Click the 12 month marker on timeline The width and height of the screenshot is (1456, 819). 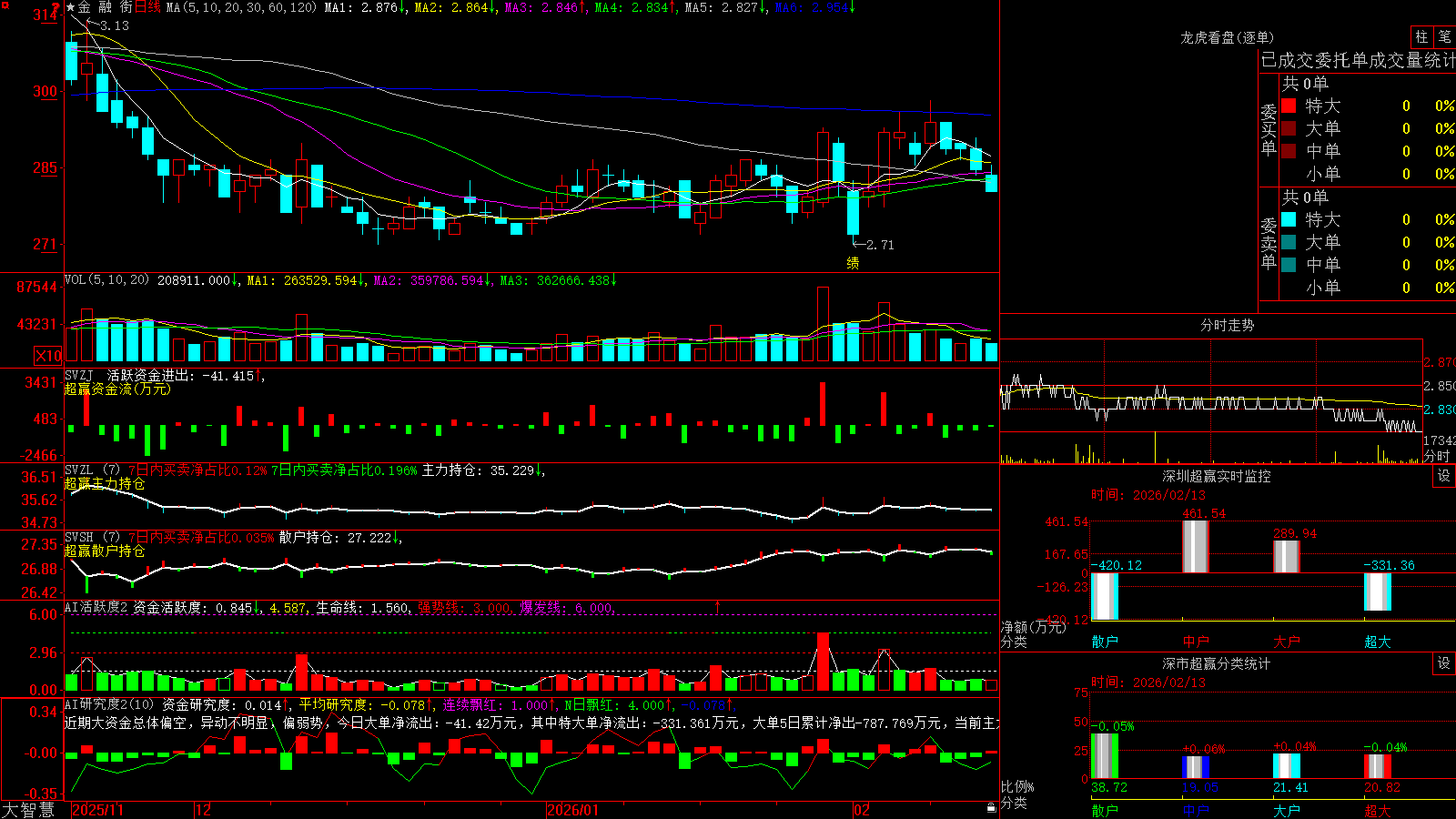click(x=203, y=810)
